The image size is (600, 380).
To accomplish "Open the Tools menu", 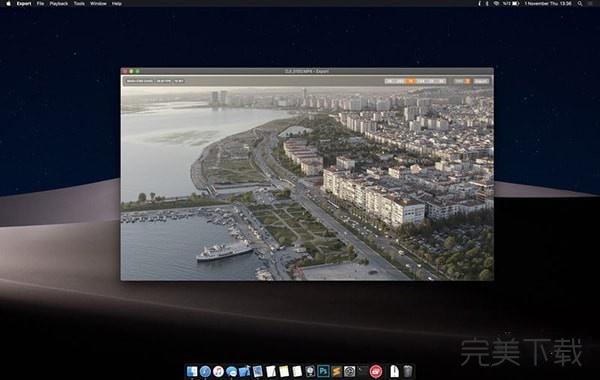I will tap(79, 3).
